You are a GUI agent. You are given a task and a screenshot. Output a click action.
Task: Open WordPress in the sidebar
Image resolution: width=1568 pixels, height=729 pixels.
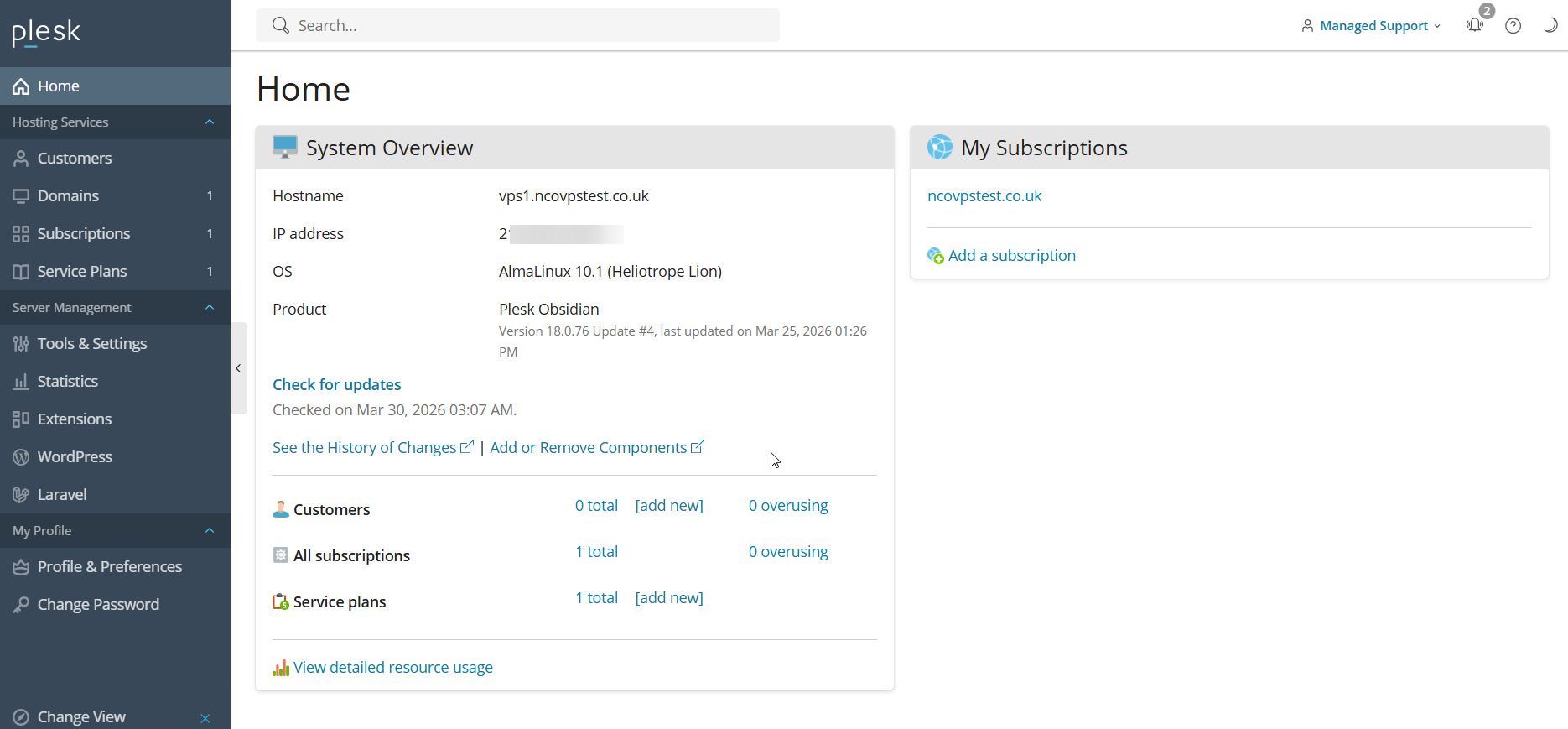pyautogui.click(x=115, y=457)
